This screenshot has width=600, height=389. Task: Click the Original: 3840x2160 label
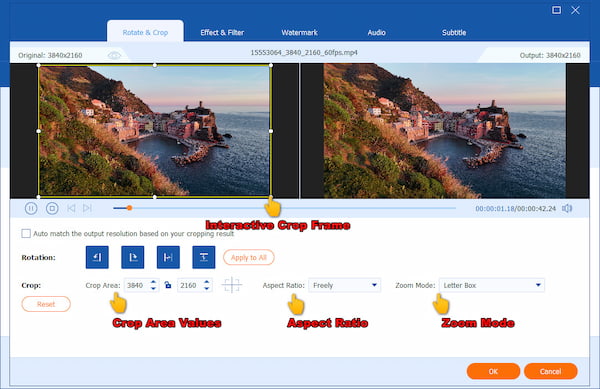[50, 55]
